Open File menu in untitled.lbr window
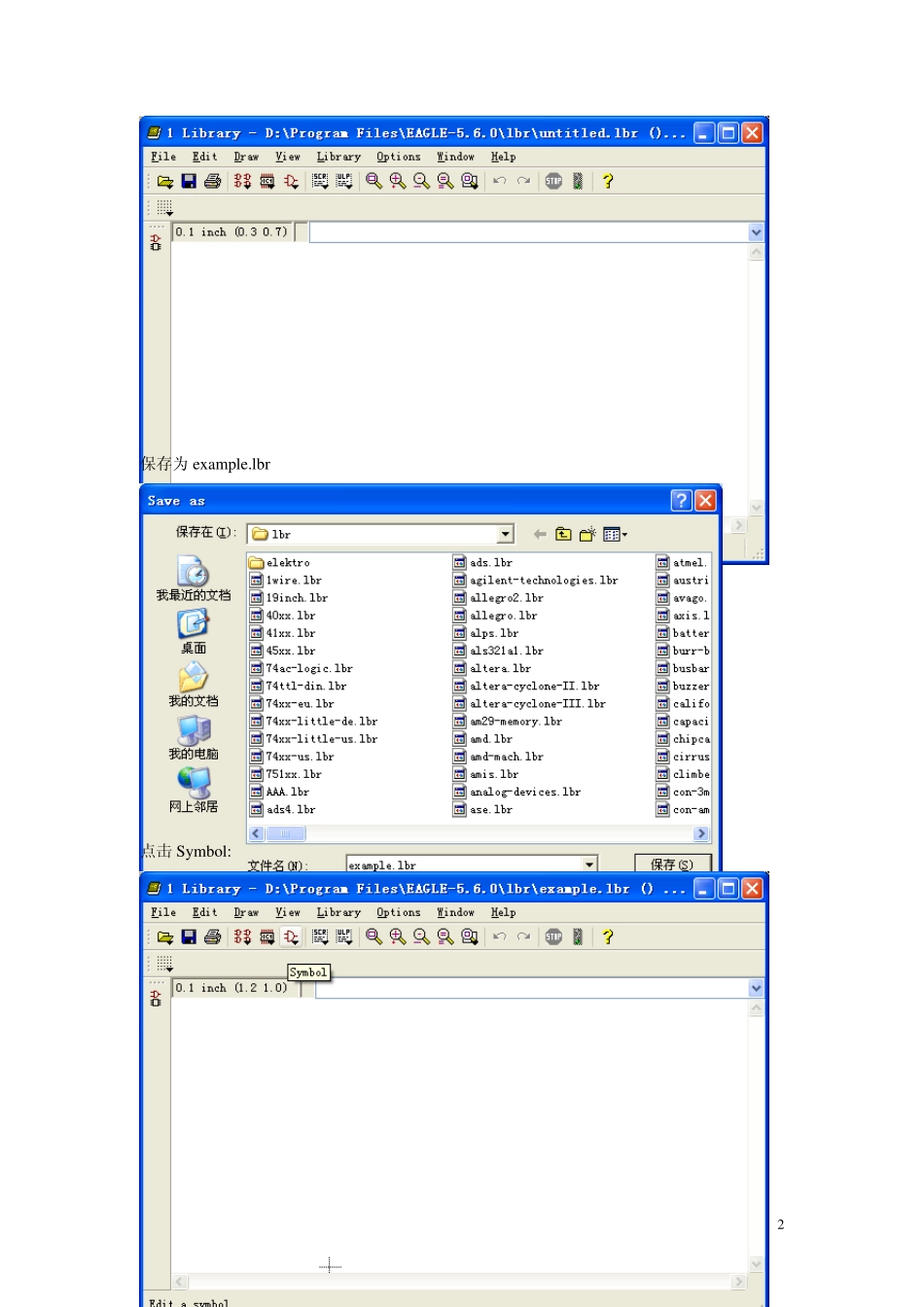Viewport: 924px width, 1307px height. (x=163, y=157)
